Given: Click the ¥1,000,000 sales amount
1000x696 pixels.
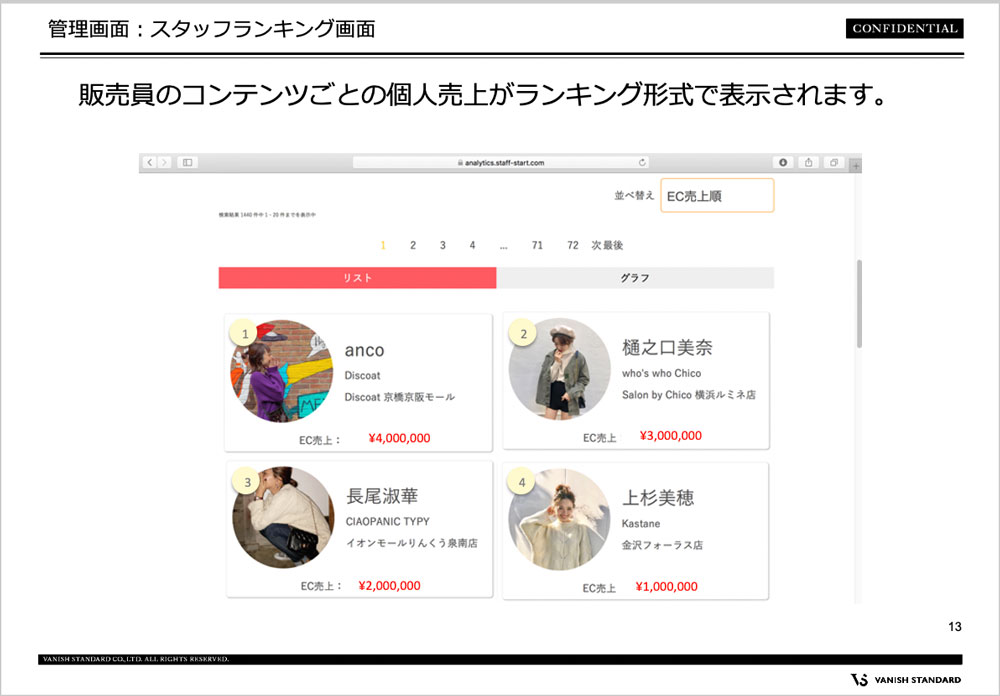Looking at the screenshot, I should pyautogui.click(x=666, y=586).
